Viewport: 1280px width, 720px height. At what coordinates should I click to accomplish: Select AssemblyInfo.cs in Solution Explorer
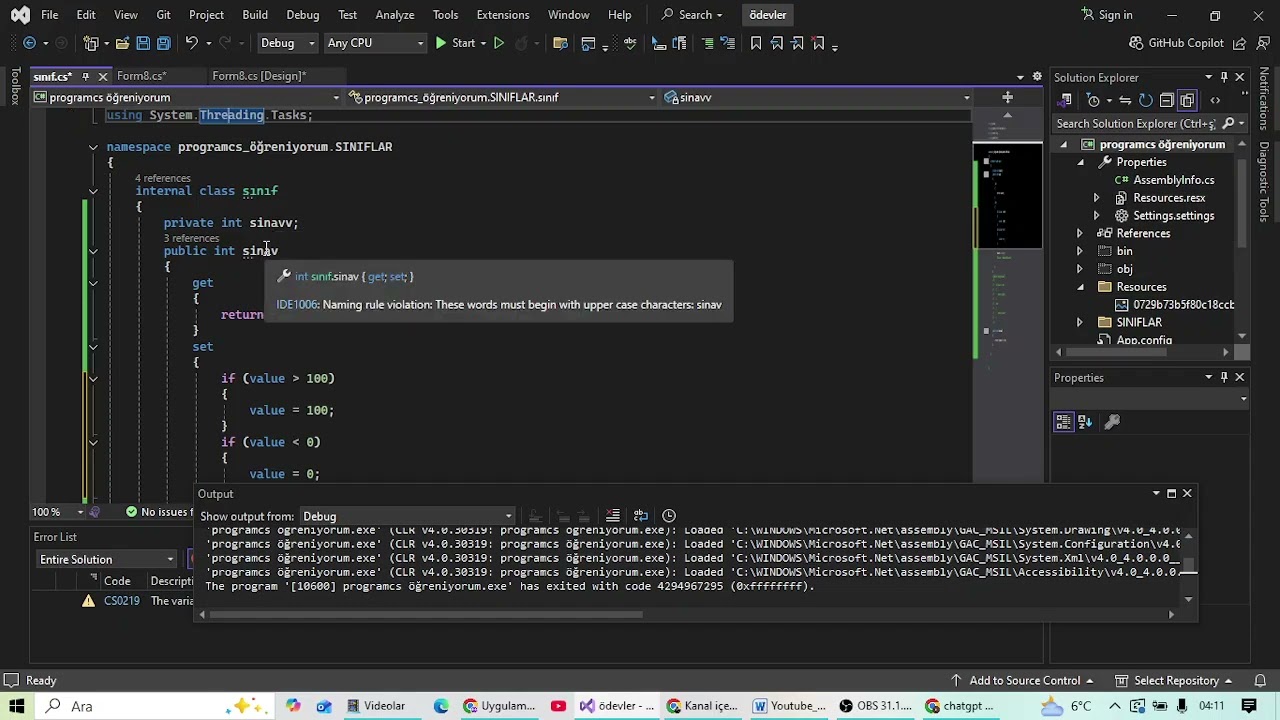pyautogui.click(x=1173, y=180)
